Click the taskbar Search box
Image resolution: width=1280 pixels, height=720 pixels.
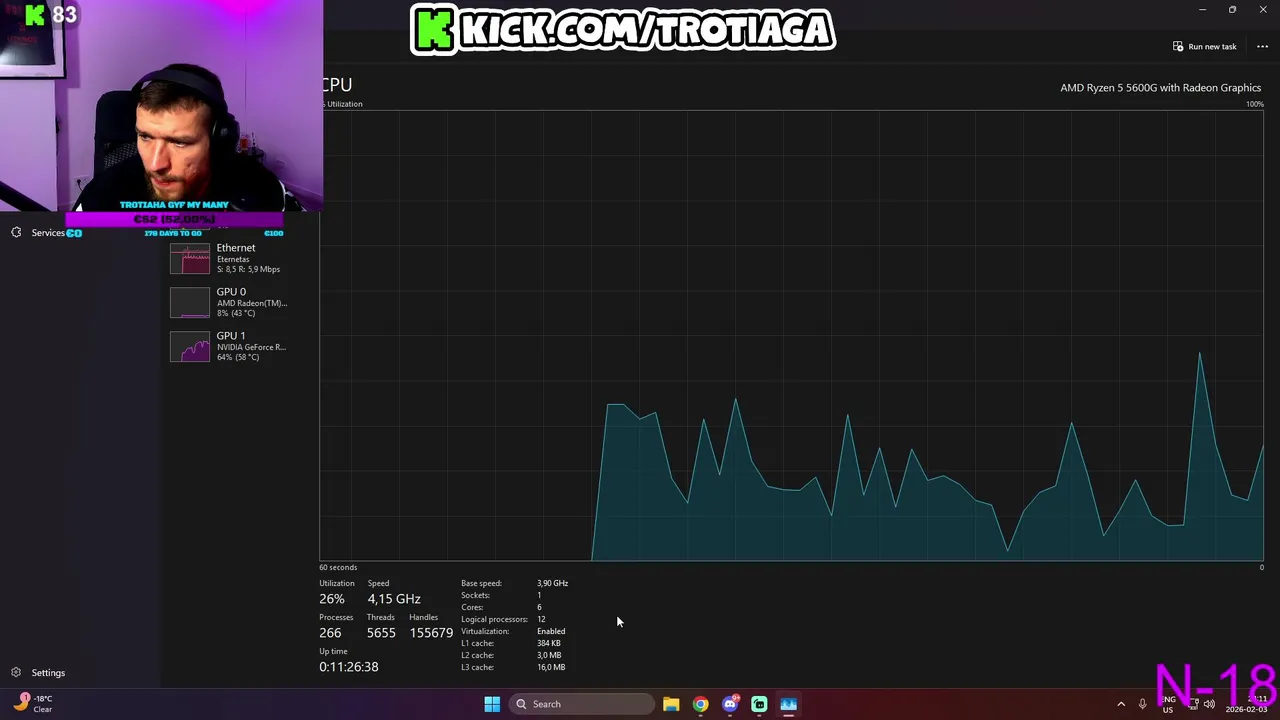click(x=582, y=704)
